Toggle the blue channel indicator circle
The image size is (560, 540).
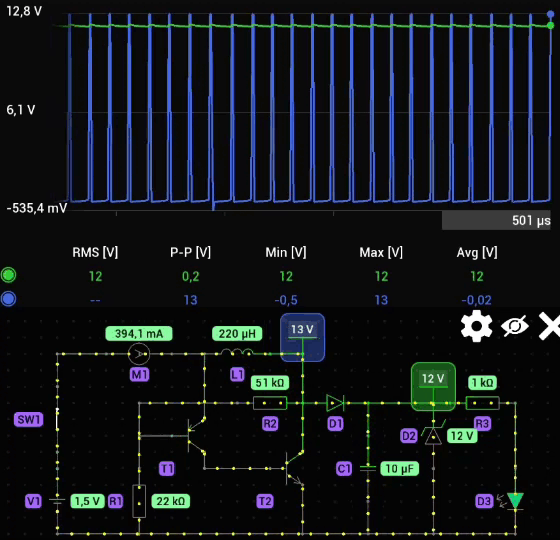pyautogui.click(x=9, y=299)
